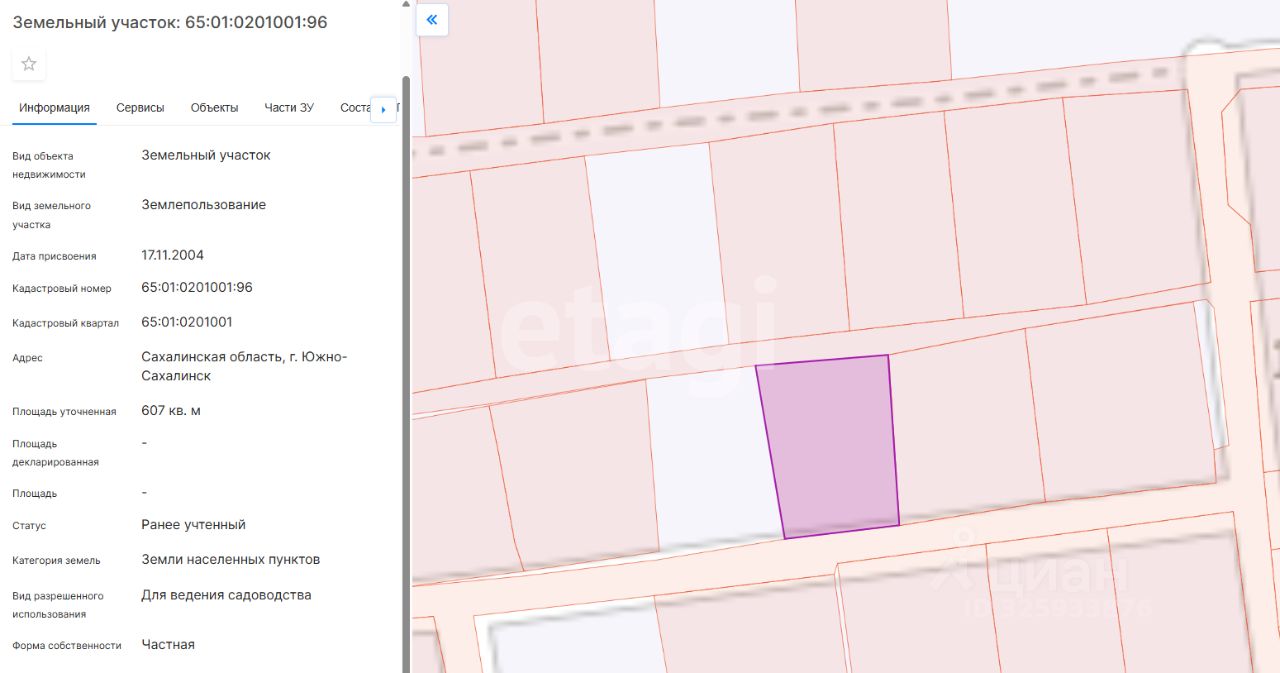Open the Информация tab
This screenshot has width=1280, height=673.
(54, 108)
